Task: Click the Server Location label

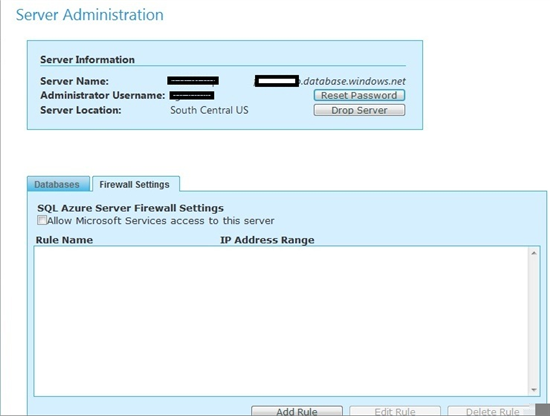Action: click(x=81, y=110)
